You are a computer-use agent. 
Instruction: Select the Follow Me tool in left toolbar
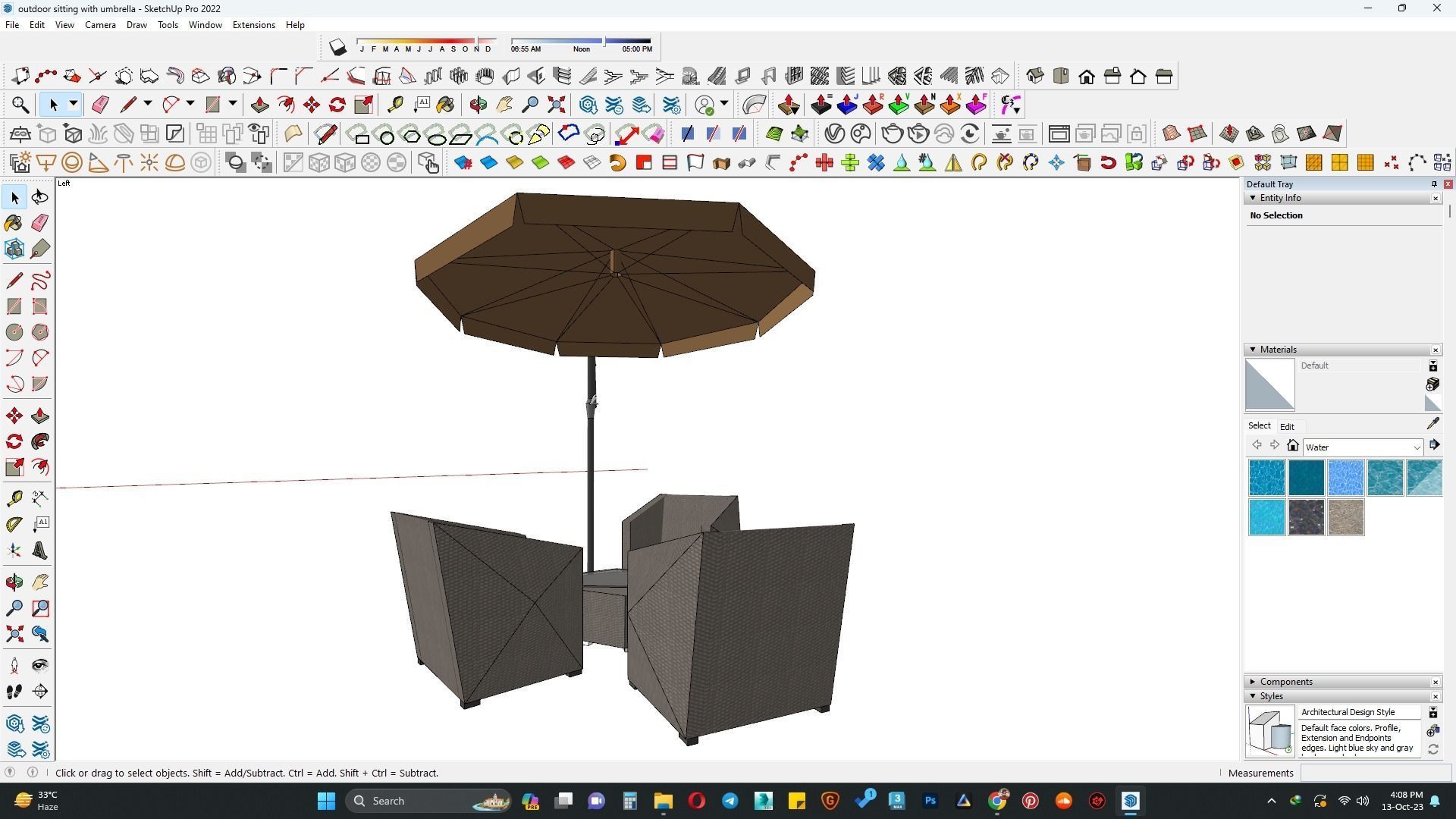click(x=40, y=441)
